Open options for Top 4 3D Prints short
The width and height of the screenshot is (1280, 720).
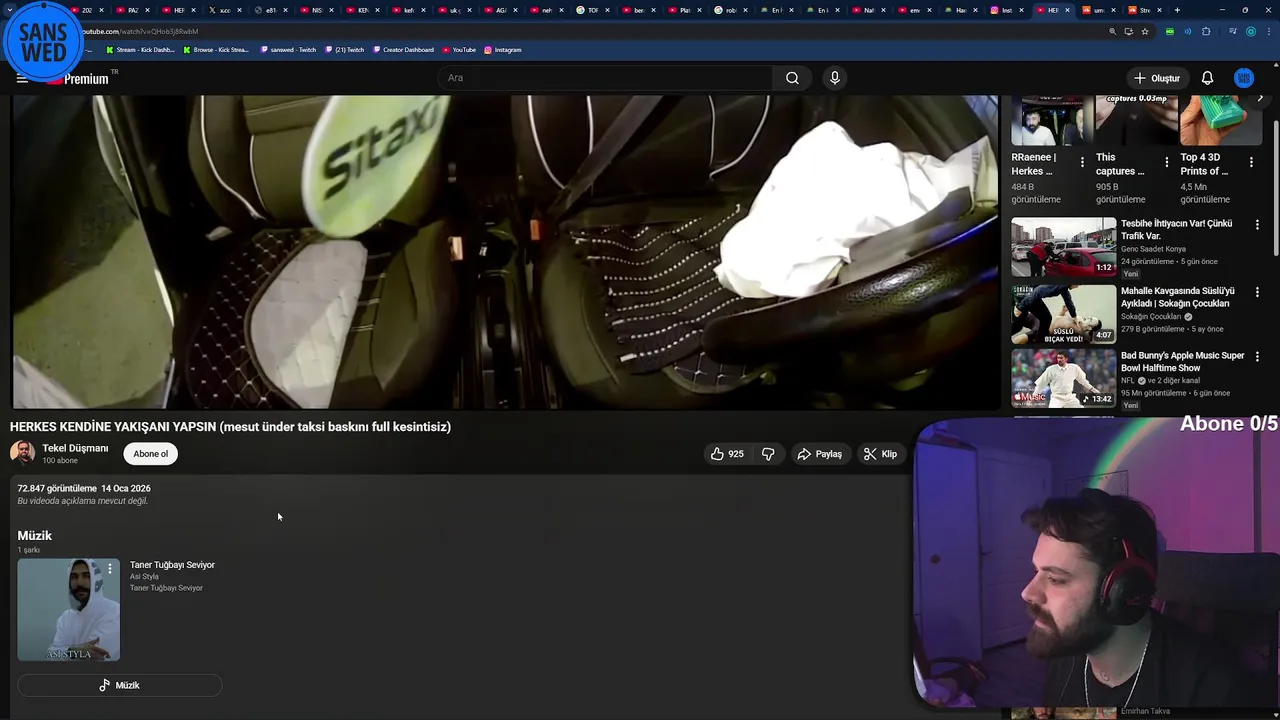click(1251, 162)
